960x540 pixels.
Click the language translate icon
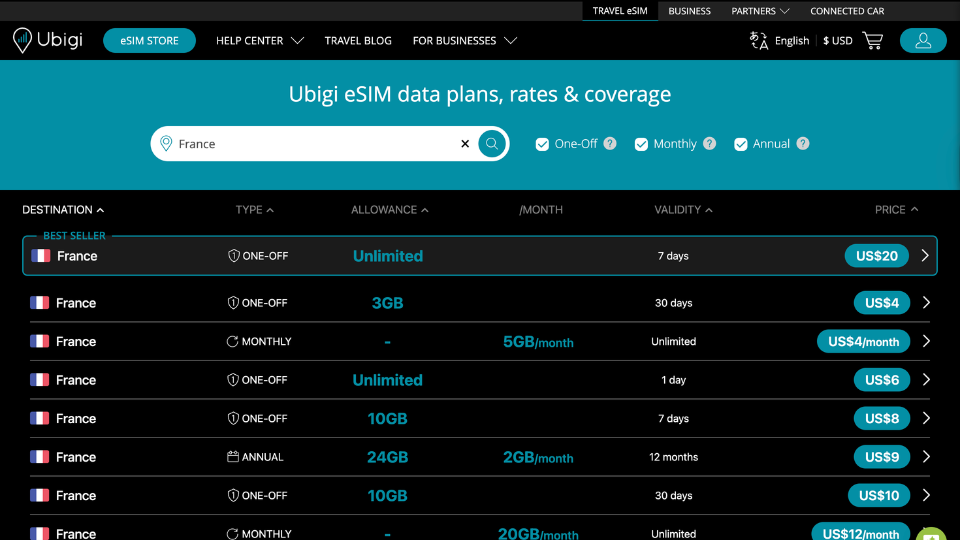759,40
